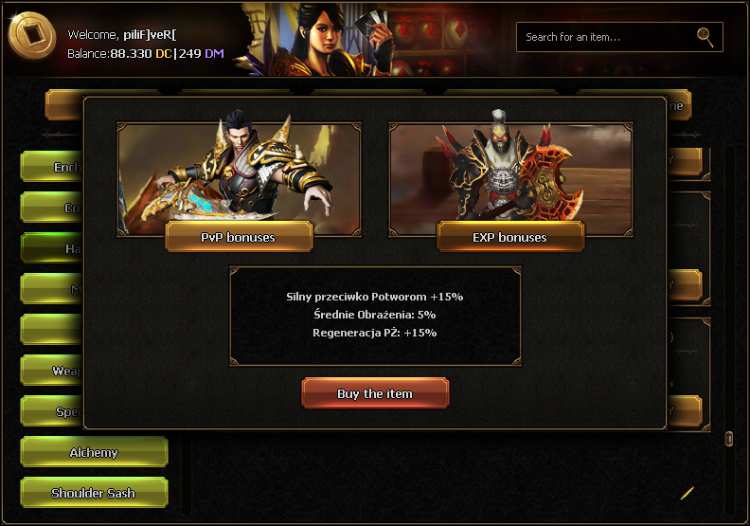Open the partially hidden Enchant category
This screenshot has width=750, height=526.
click(52, 167)
